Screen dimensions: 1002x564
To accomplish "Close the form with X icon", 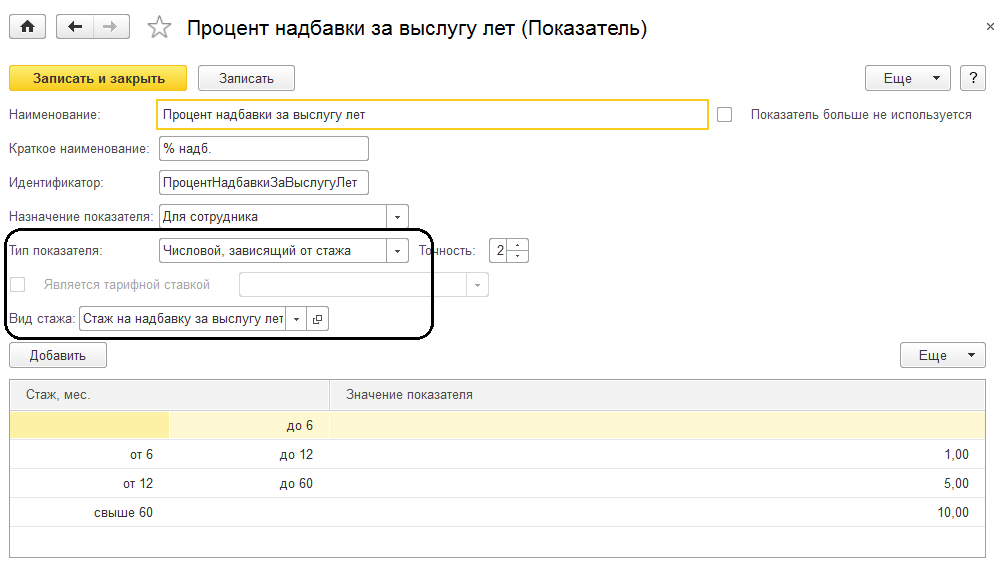I will pos(990,28).
